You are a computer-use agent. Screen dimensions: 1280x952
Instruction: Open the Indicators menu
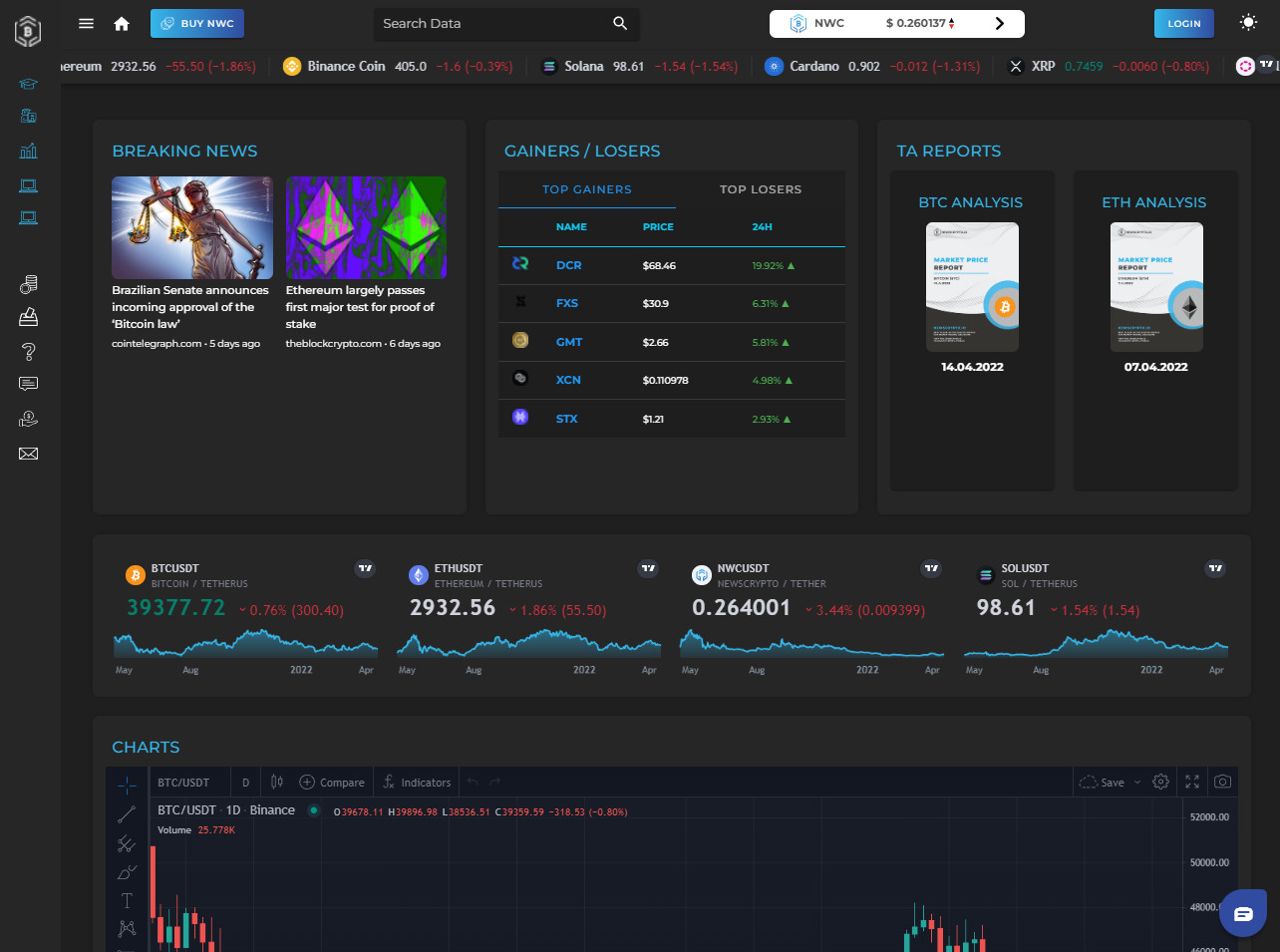[x=417, y=783]
